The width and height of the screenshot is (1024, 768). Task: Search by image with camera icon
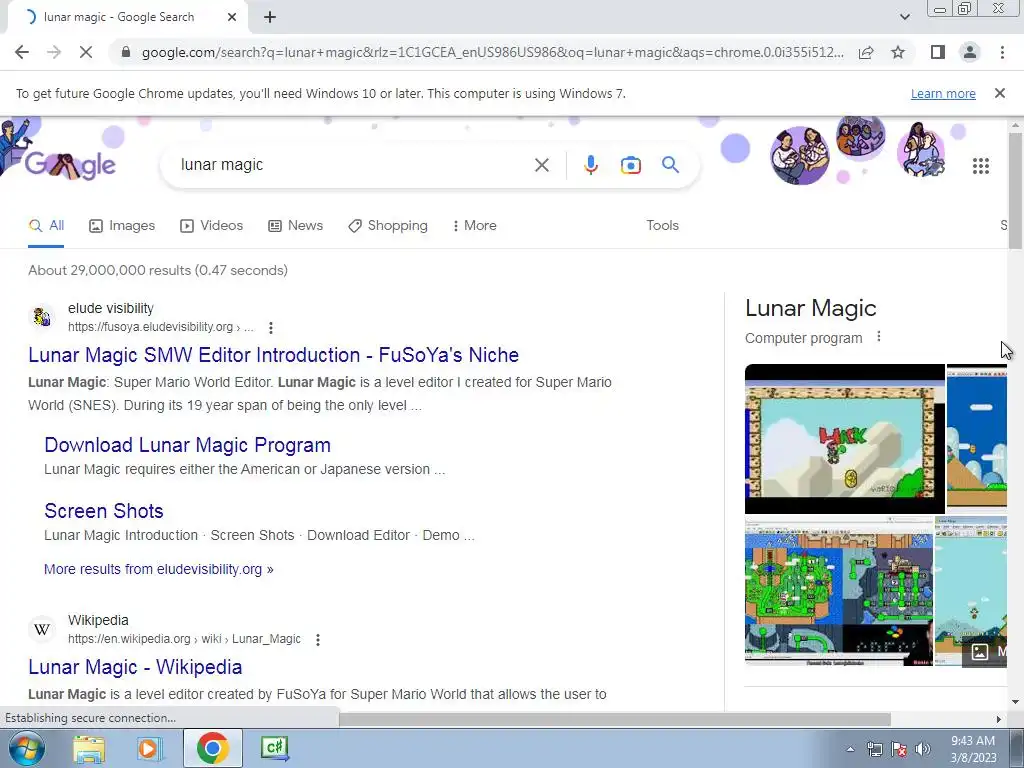[x=630, y=165]
